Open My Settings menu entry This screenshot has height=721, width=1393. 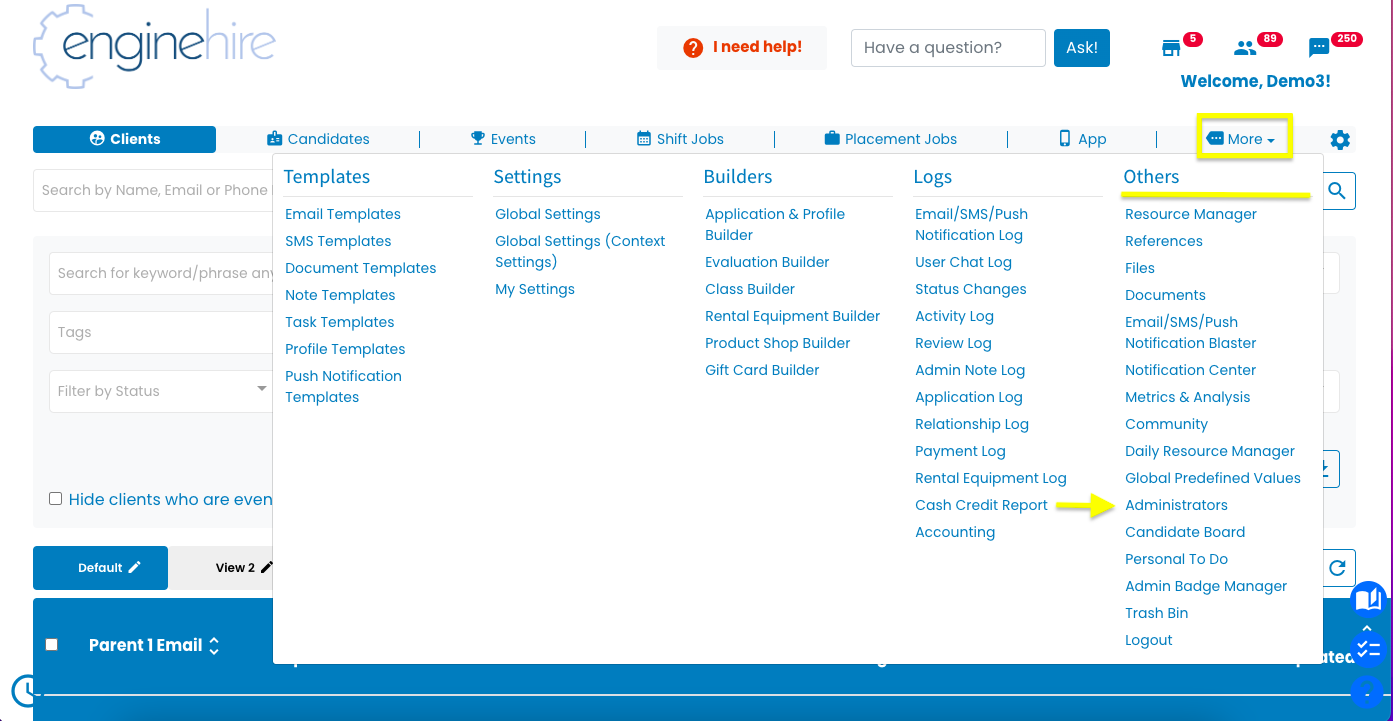pos(535,289)
